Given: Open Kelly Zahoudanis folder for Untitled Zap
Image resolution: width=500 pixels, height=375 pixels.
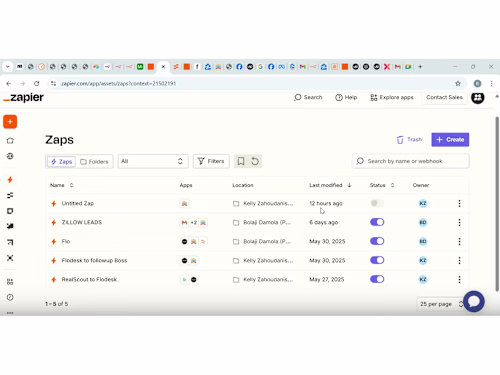Looking at the screenshot, I should (x=263, y=203).
